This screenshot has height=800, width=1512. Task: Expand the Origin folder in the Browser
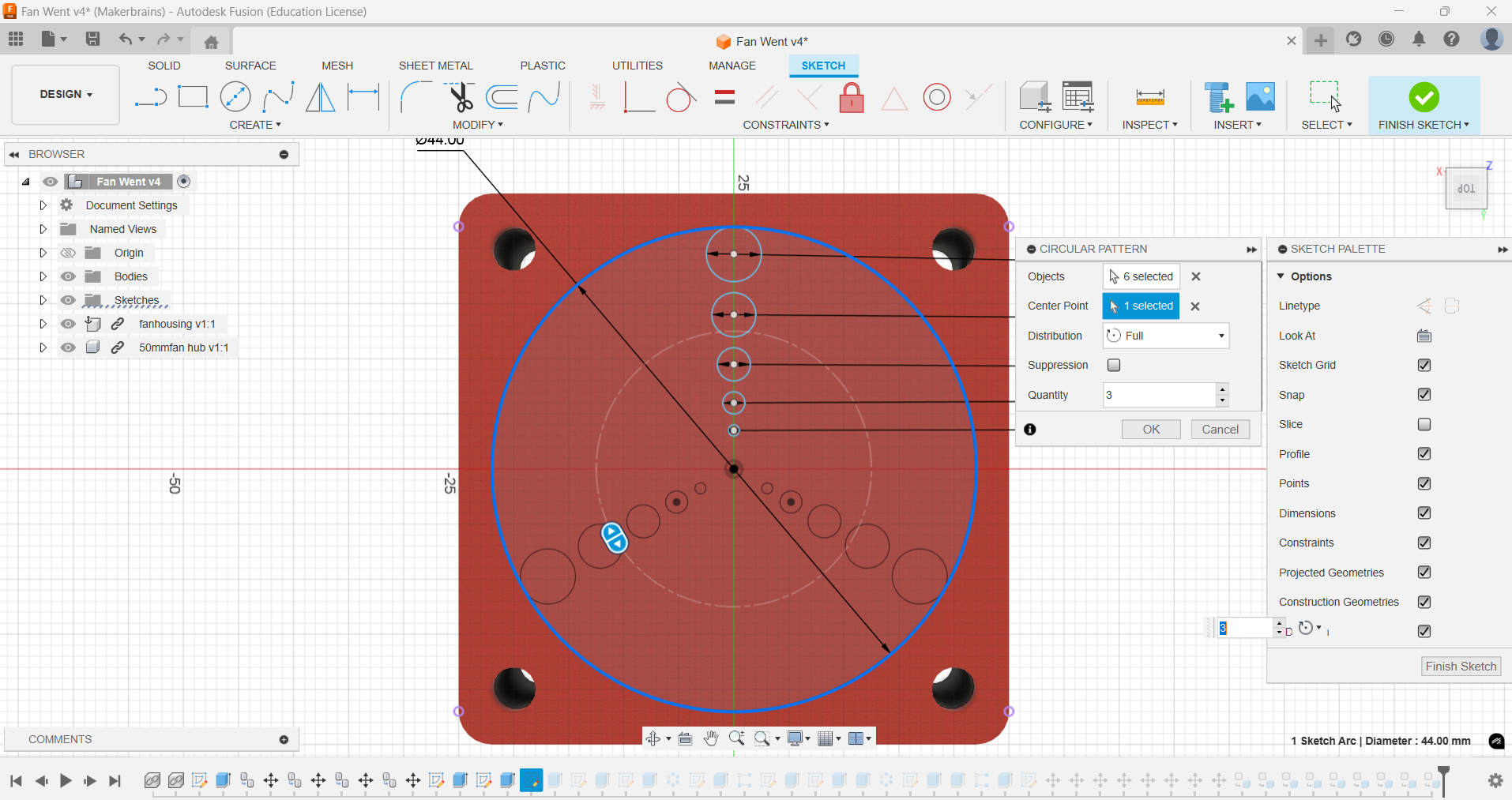43,252
